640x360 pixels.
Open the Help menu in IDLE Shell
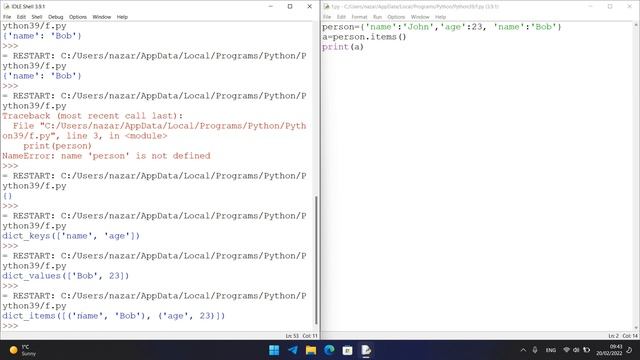pos(122,17)
